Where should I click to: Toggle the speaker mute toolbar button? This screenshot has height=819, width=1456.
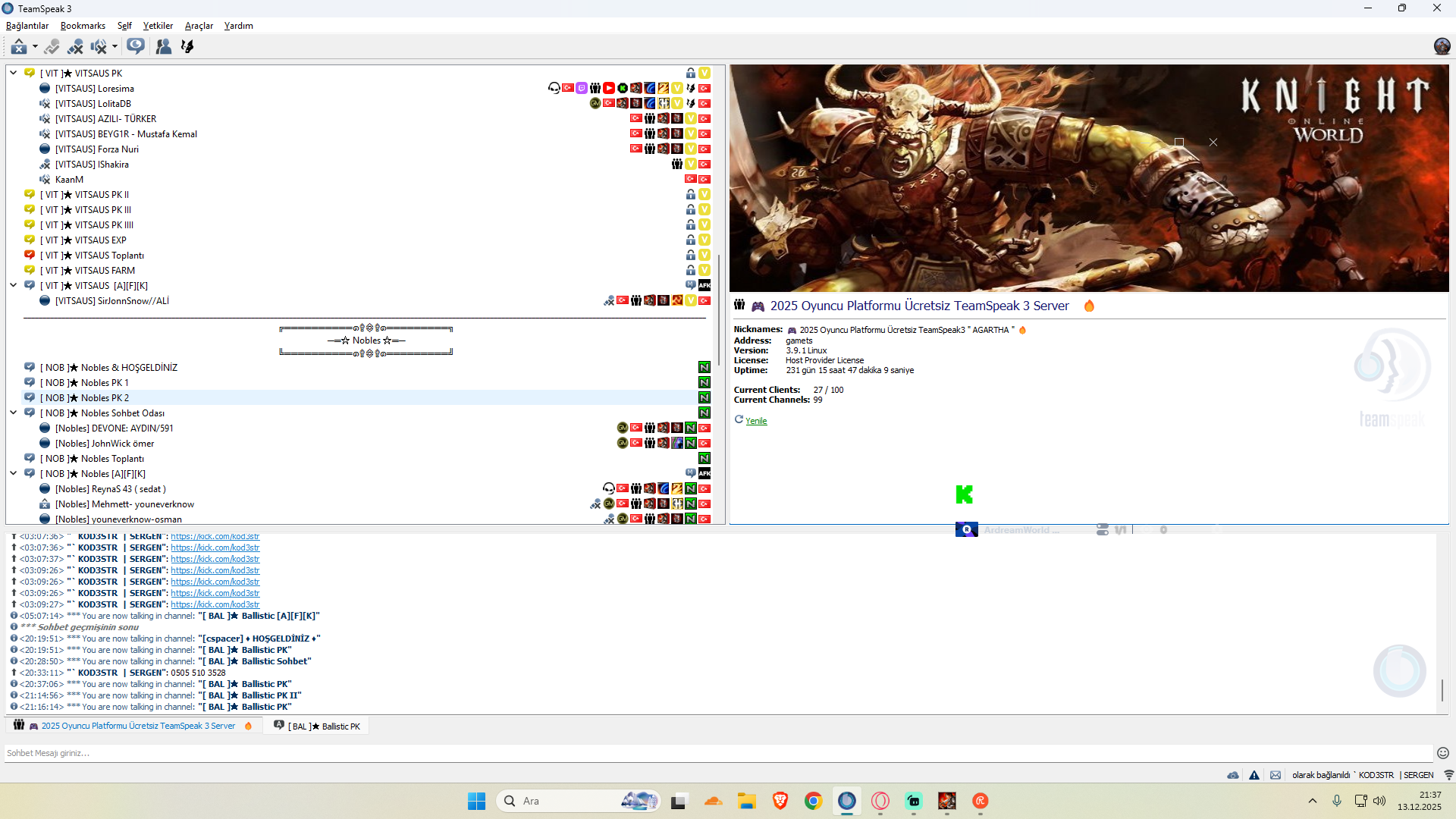click(99, 47)
